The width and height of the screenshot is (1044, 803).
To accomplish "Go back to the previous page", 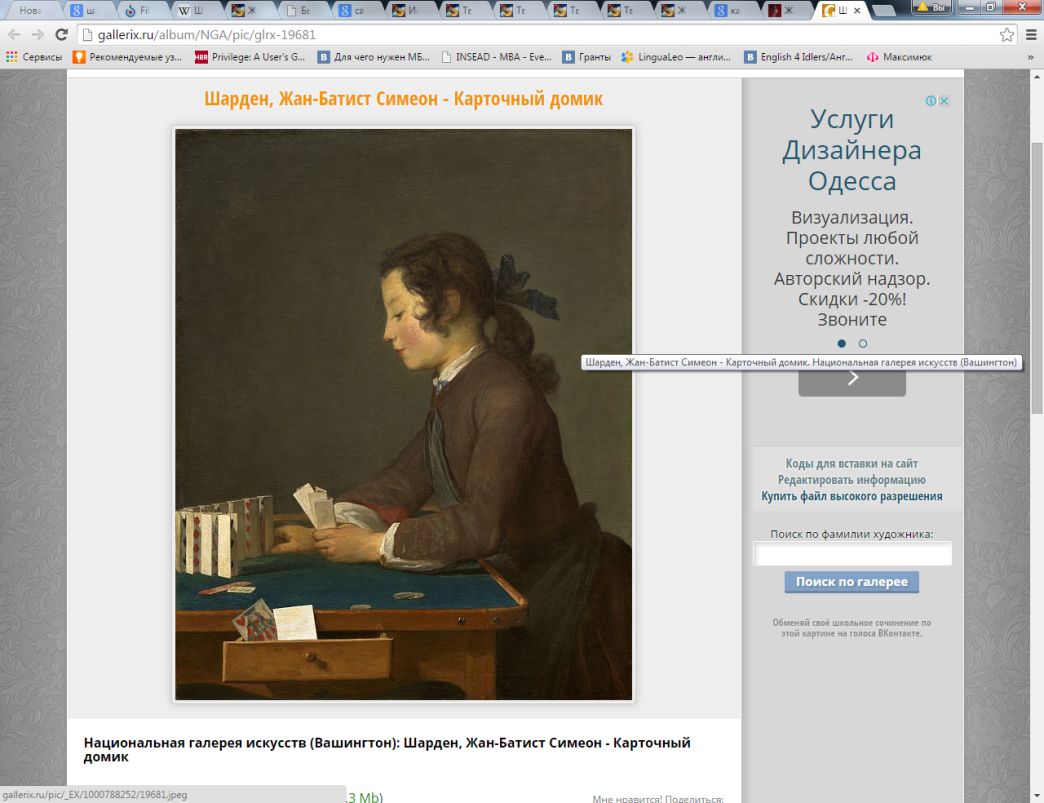I will [x=14, y=35].
